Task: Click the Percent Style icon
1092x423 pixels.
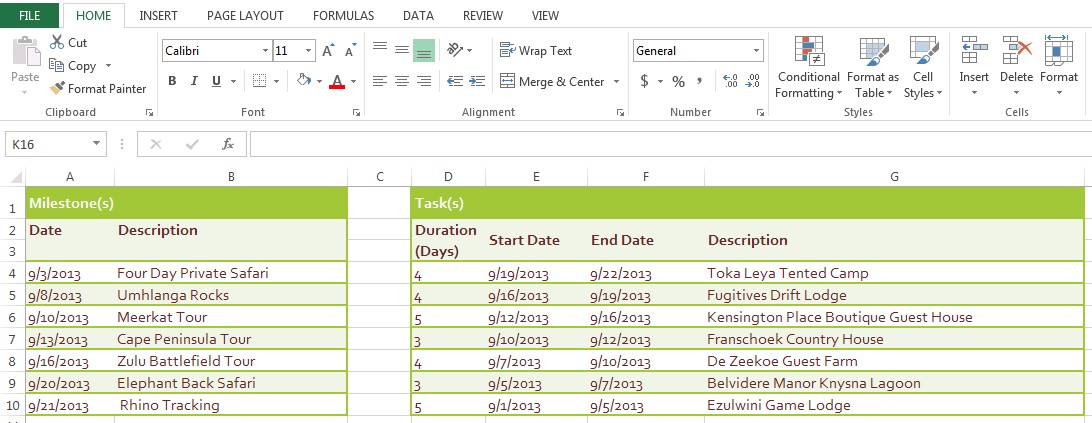Action: pyautogui.click(x=678, y=81)
